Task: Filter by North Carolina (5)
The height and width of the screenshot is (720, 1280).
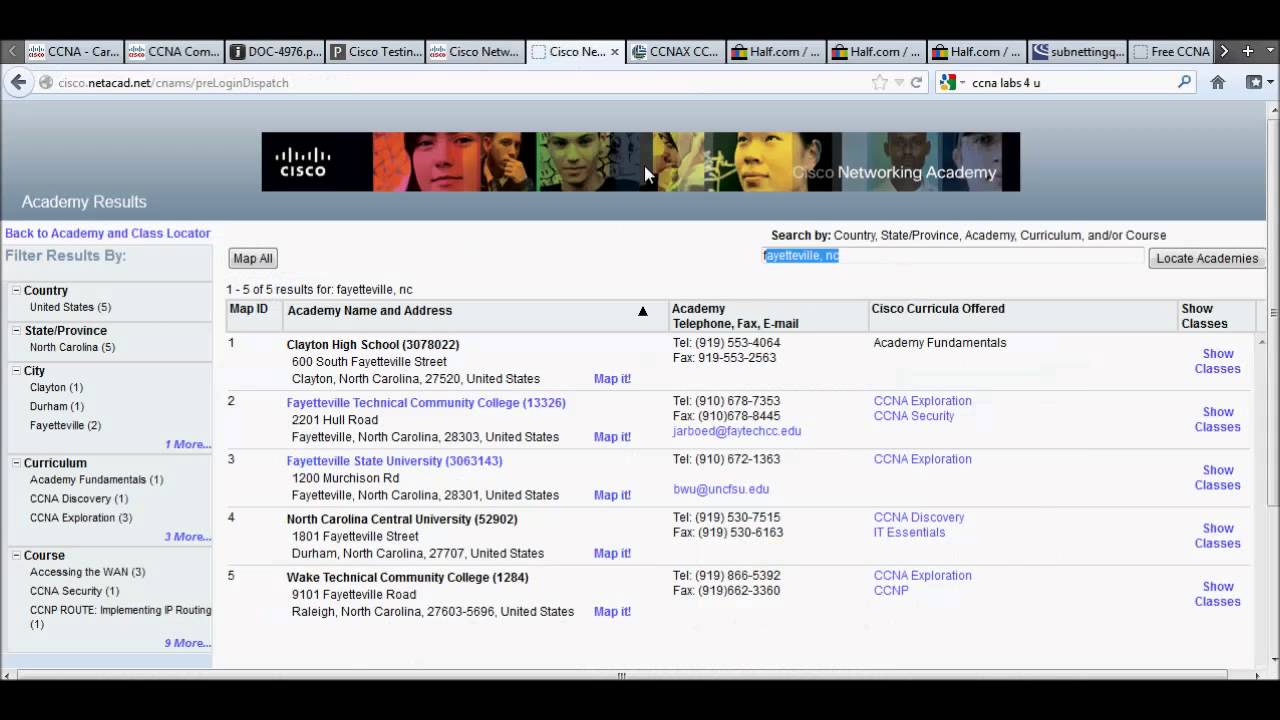Action: [x=72, y=347]
